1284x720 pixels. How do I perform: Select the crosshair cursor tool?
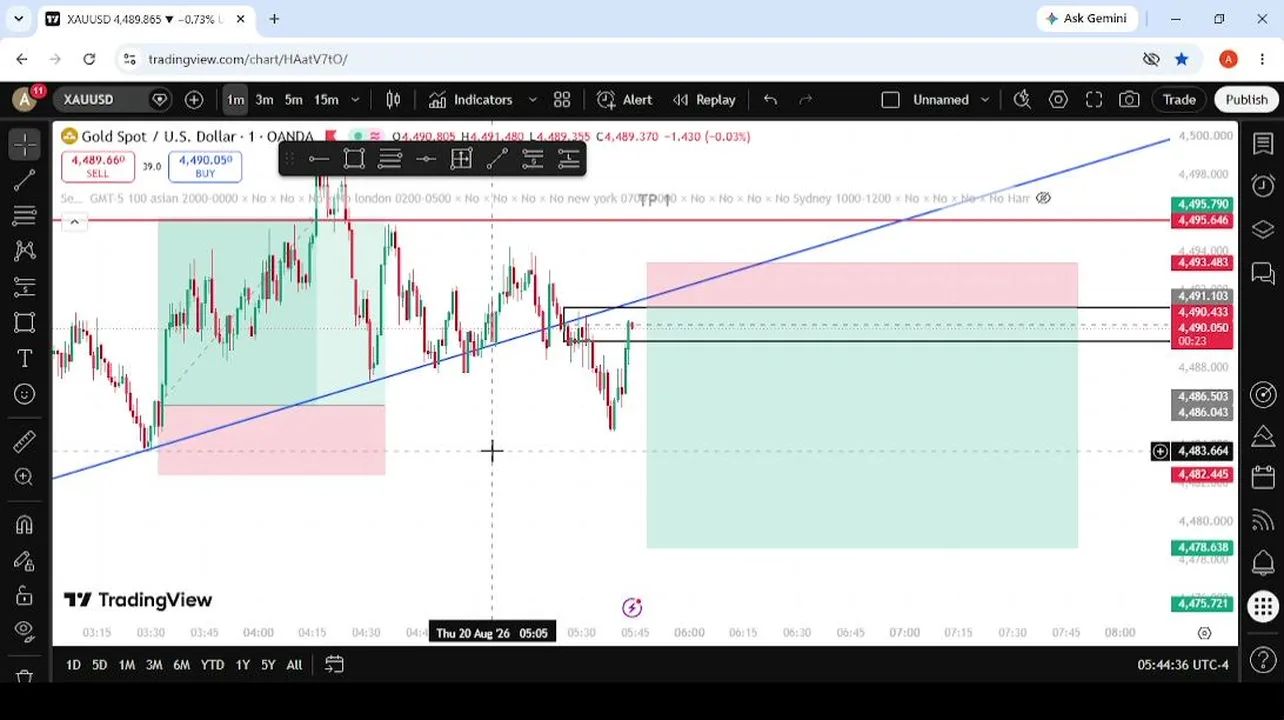coord(25,144)
